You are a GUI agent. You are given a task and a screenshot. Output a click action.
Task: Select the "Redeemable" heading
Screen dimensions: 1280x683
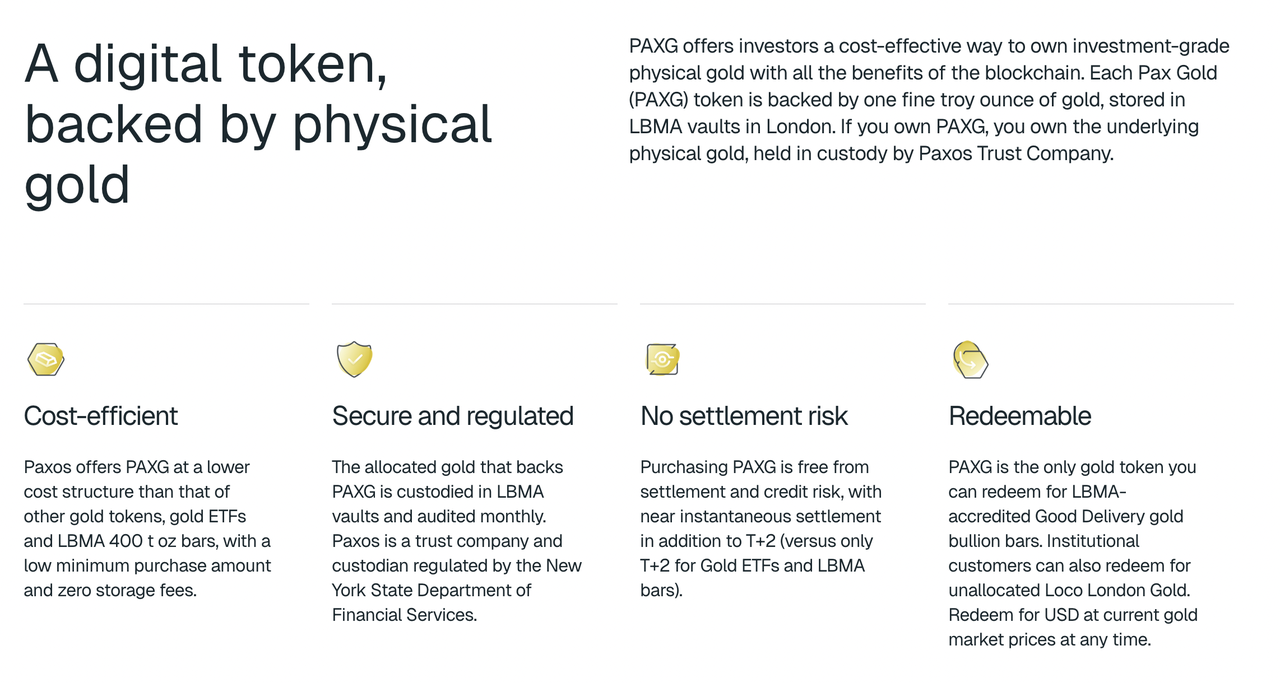click(x=1020, y=416)
